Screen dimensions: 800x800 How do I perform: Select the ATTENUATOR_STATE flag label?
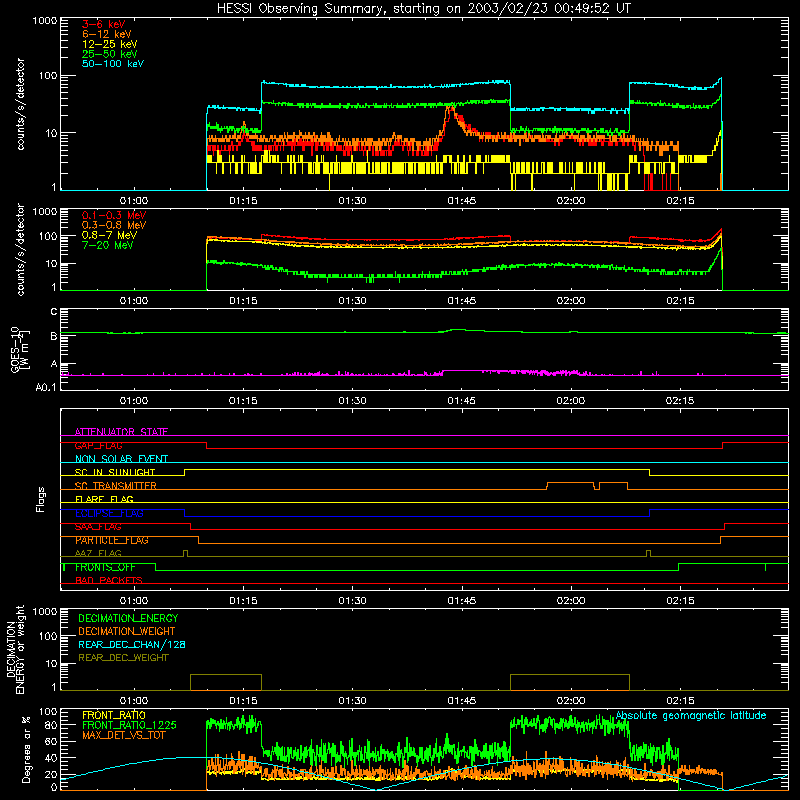(x=121, y=432)
